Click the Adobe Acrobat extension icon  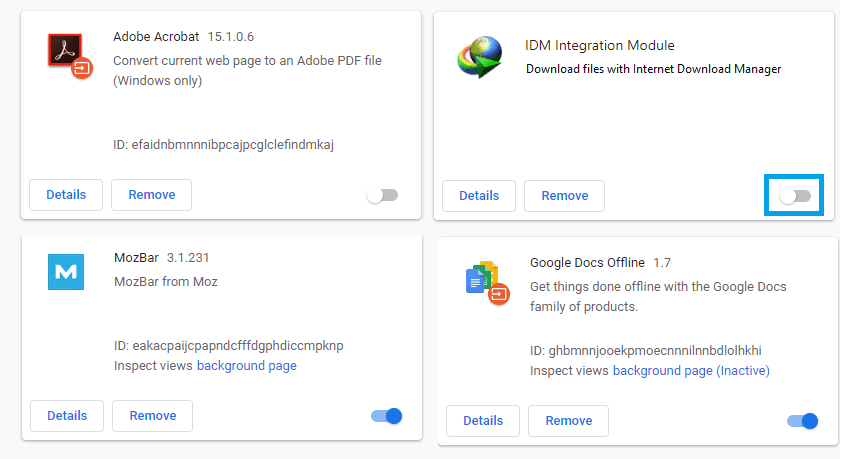pos(70,56)
